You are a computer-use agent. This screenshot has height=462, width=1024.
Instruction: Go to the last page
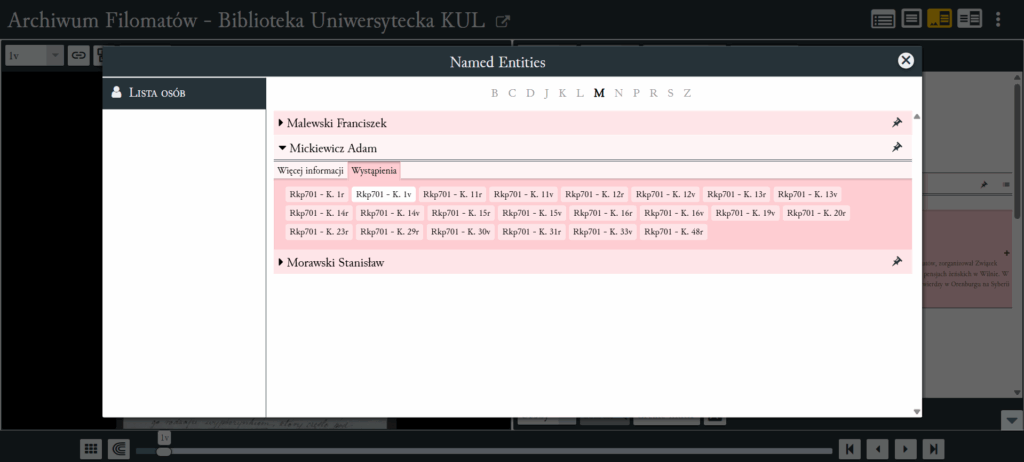933,449
